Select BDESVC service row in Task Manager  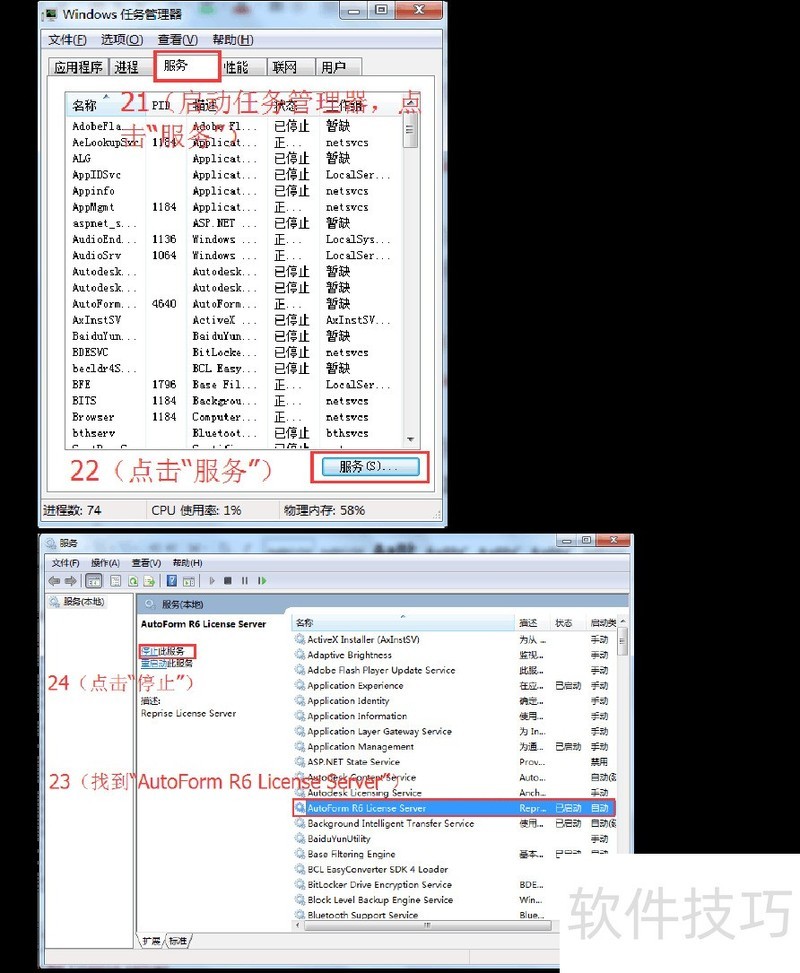(x=234, y=352)
